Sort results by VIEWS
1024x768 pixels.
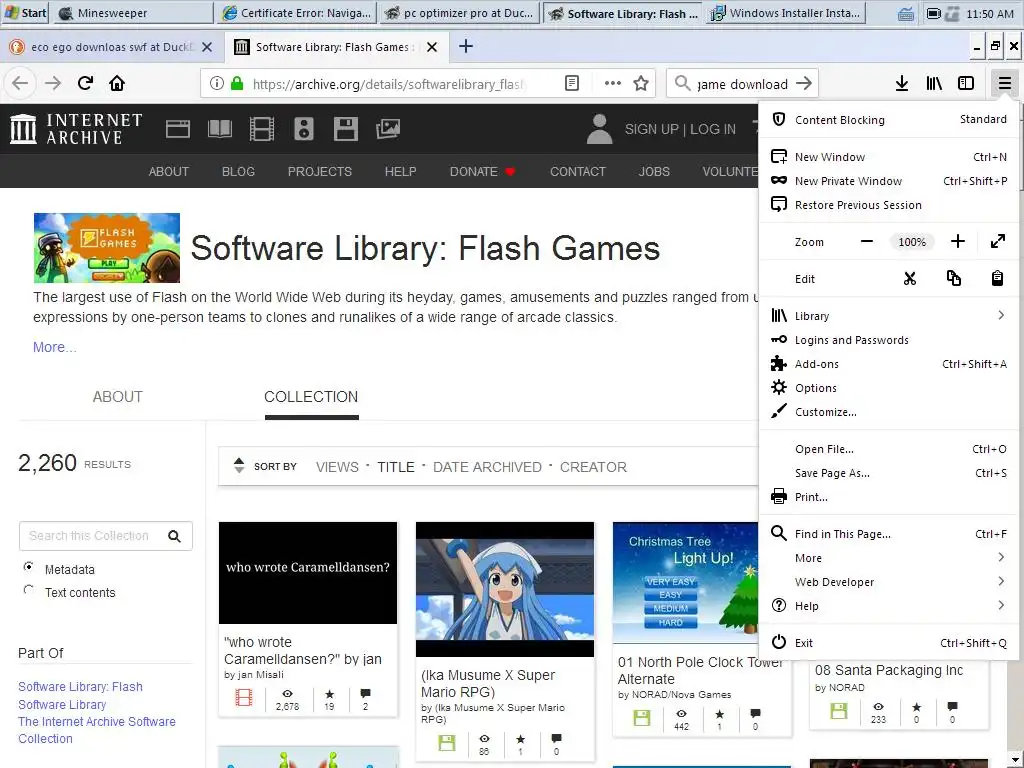pyautogui.click(x=337, y=468)
